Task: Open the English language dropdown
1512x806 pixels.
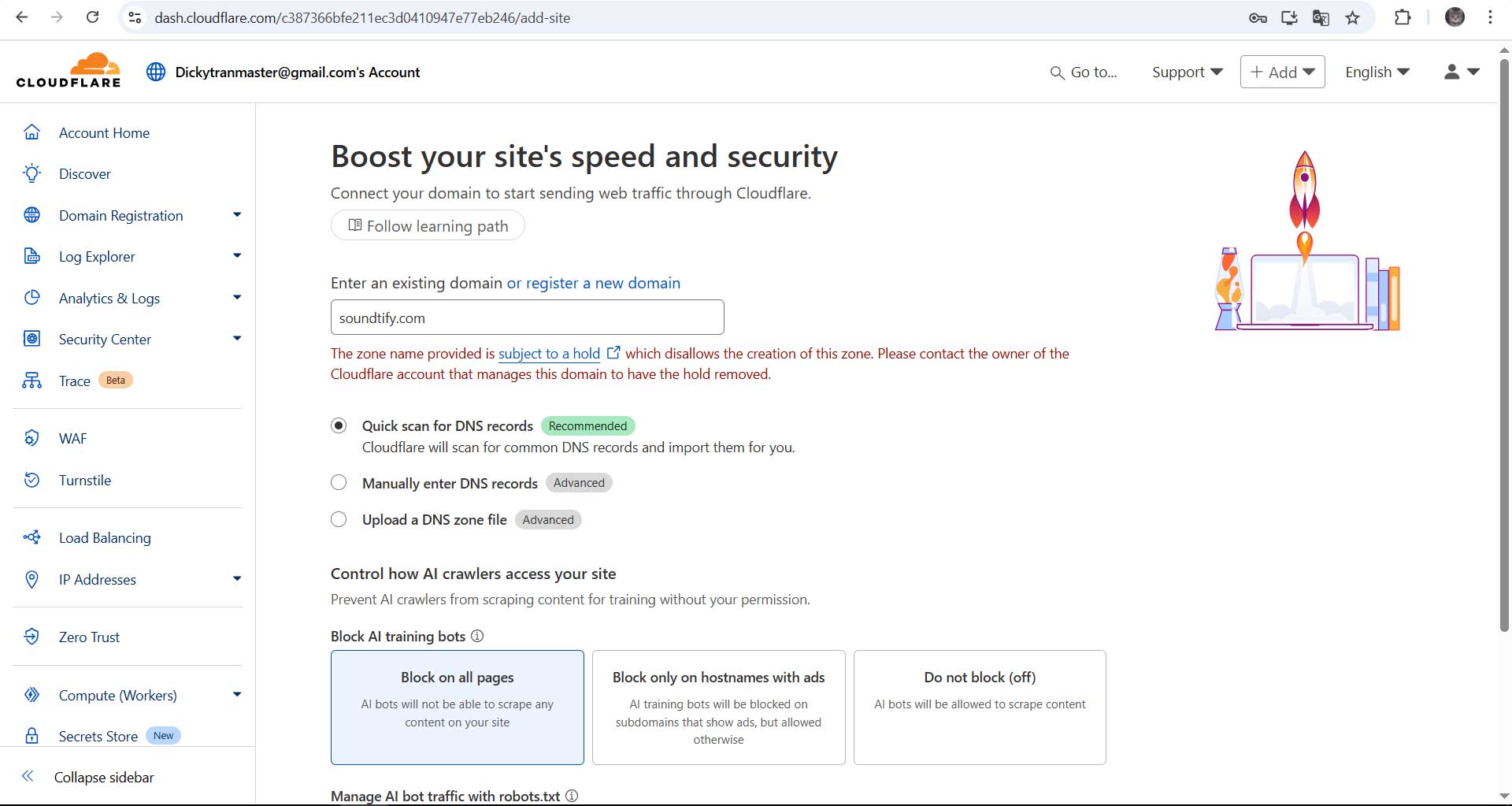Action: [x=1377, y=72]
